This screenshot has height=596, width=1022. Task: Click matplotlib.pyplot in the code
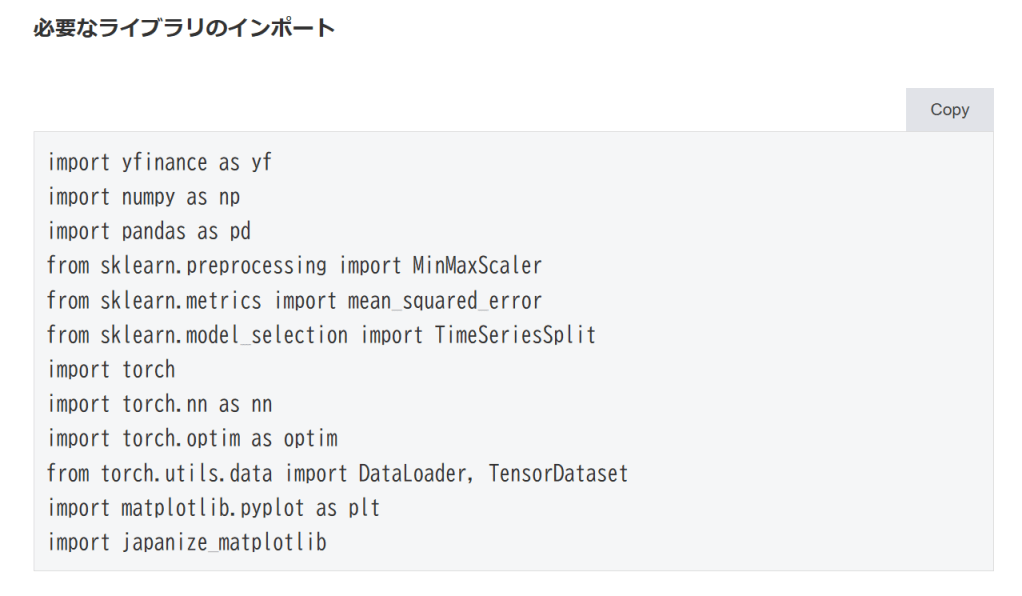pos(214,507)
